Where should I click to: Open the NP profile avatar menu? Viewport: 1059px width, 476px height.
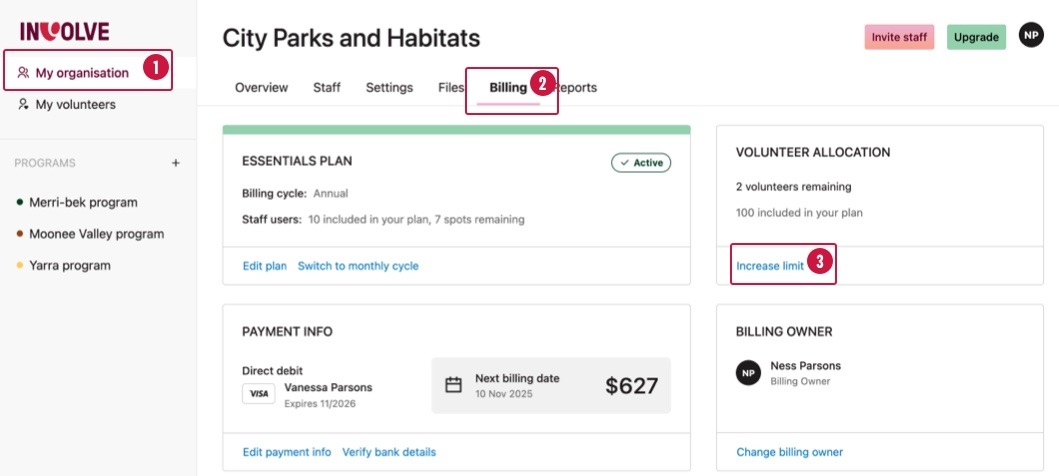(1031, 35)
